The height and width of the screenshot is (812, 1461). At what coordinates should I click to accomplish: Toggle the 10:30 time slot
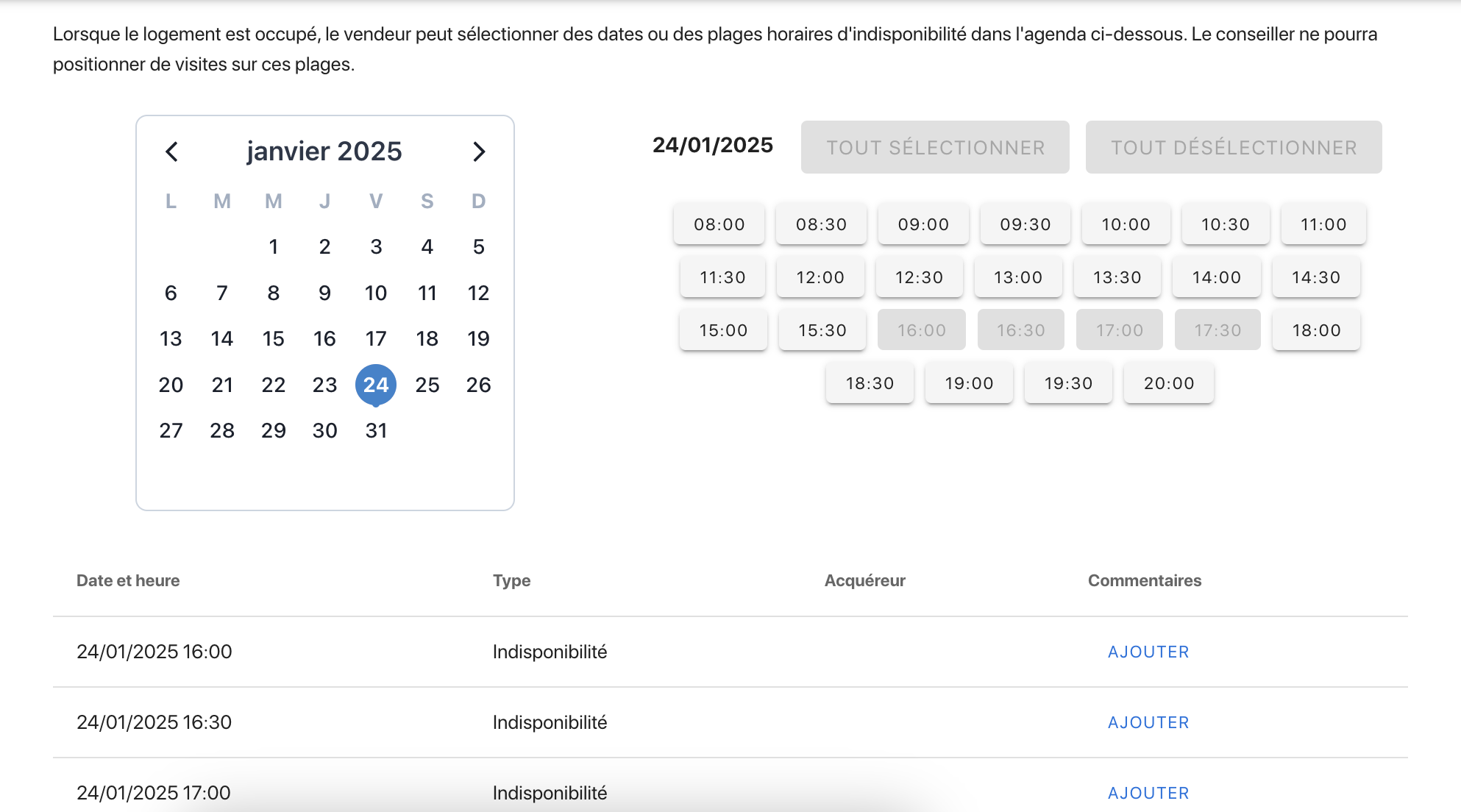point(1225,224)
